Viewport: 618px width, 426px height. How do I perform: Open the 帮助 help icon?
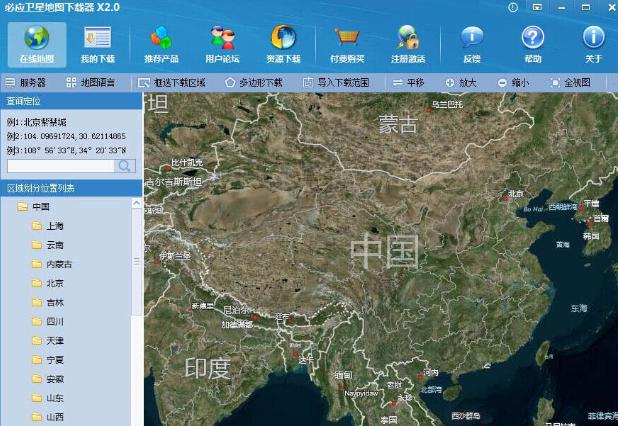coord(532,43)
